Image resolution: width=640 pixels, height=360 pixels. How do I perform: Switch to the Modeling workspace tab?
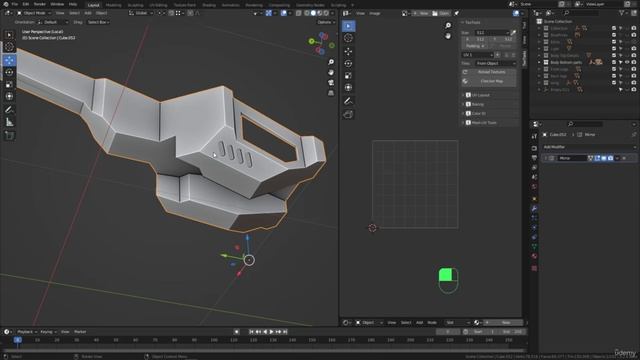(x=113, y=5)
